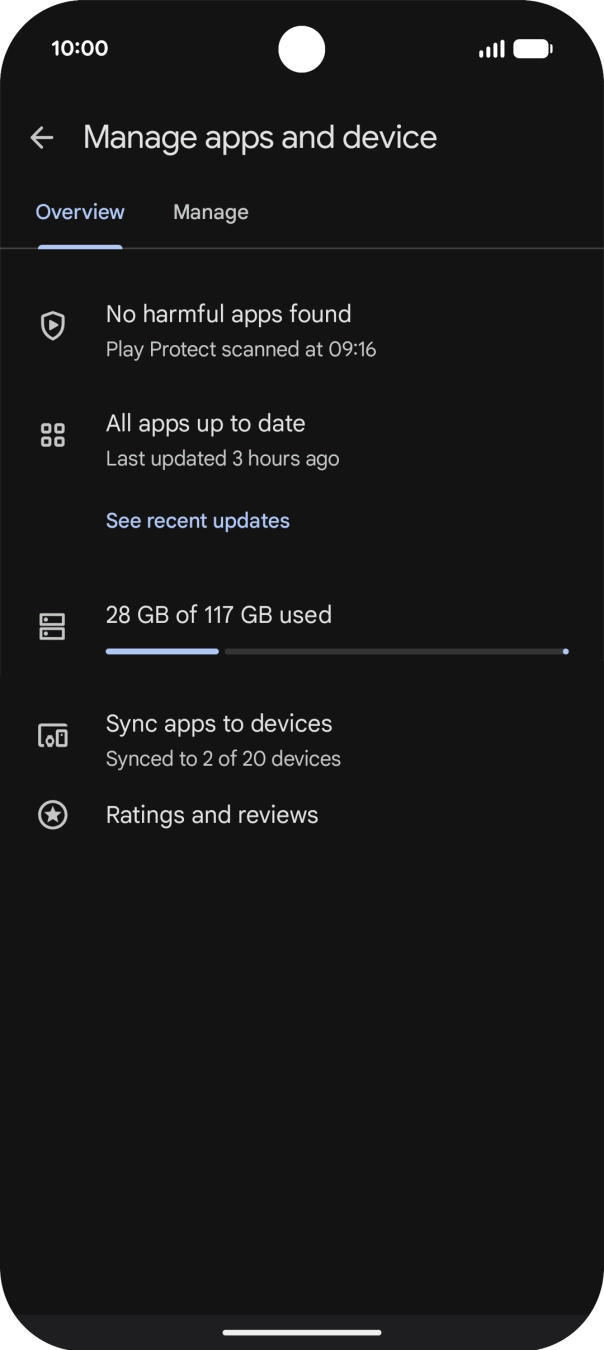Viewport: 604px width, 1350px height.
Task: Tap the 10:00 clock in status bar
Action: point(80,49)
